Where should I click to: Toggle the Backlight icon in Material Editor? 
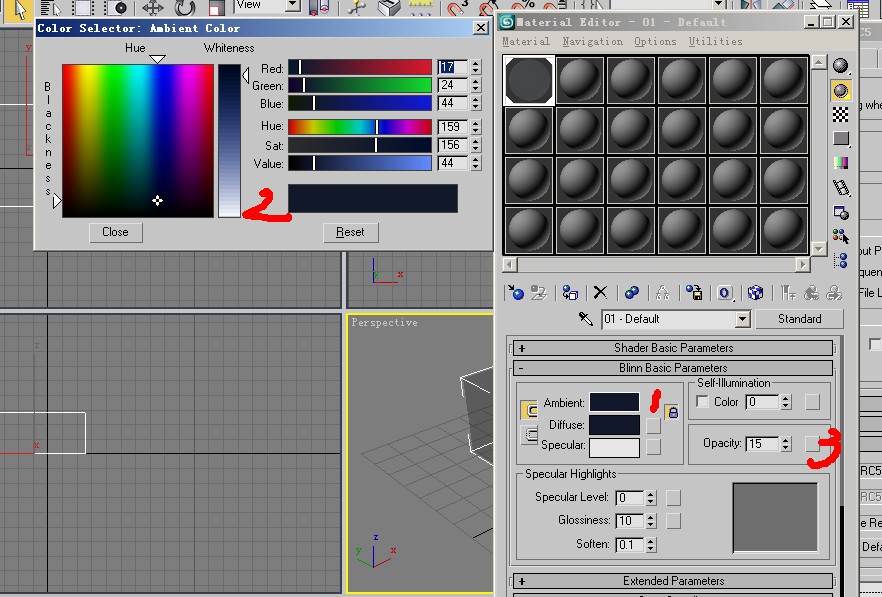click(x=840, y=91)
